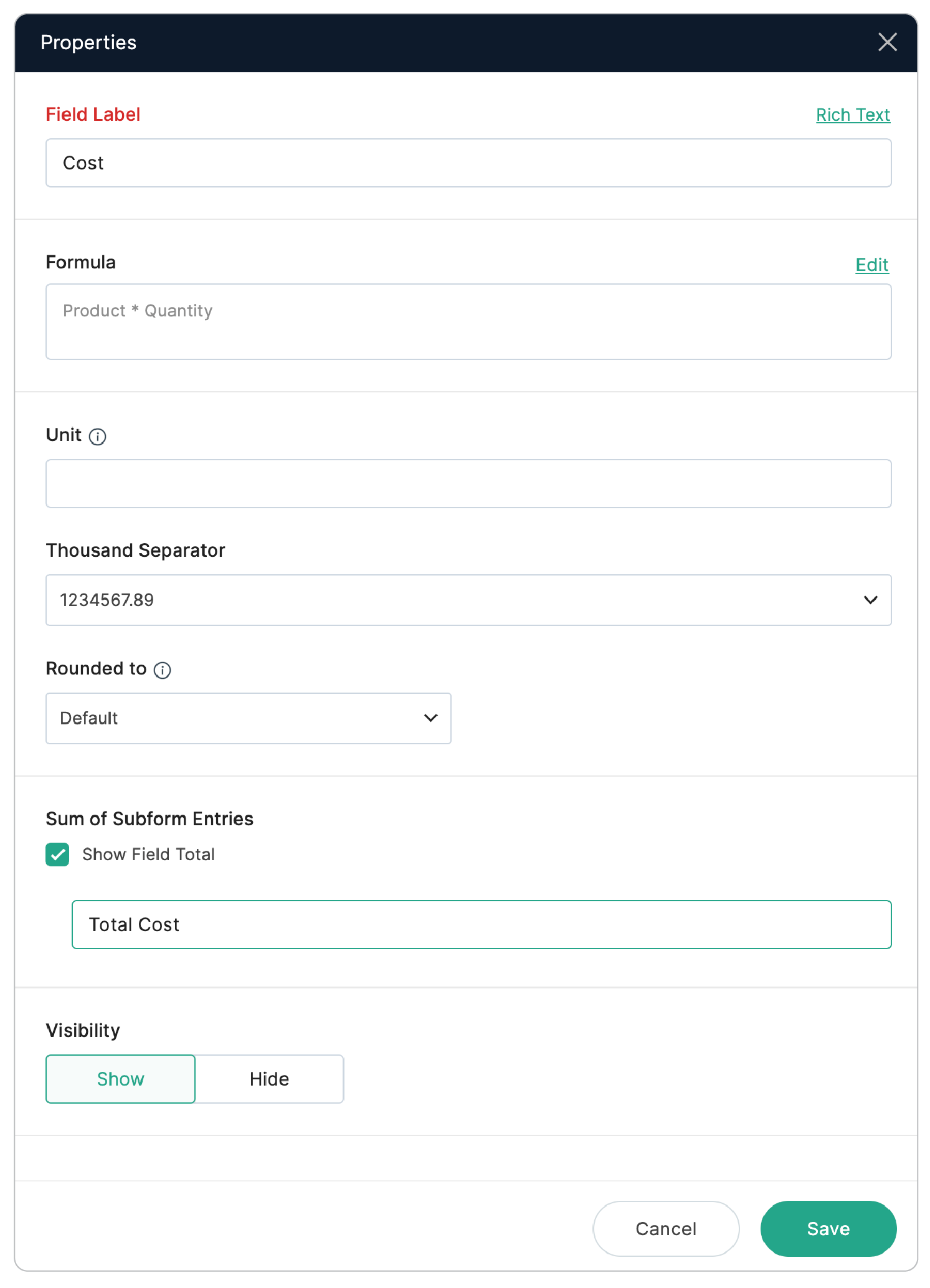The width and height of the screenshot is (930, 1288).
Task: Select Hide for field Visibility
Action: (269, 1079)
